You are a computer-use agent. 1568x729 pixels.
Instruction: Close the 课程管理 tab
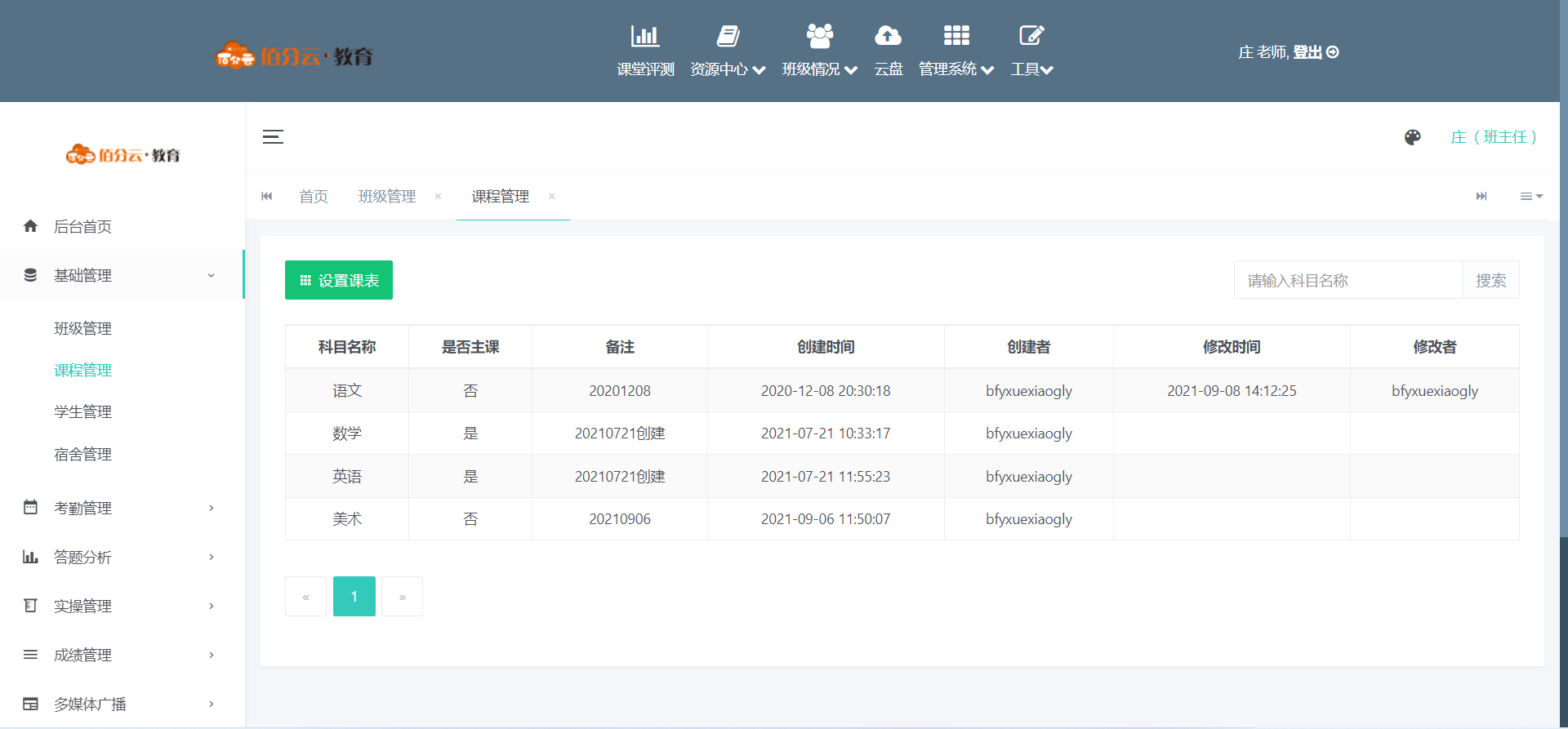point(552,196)
